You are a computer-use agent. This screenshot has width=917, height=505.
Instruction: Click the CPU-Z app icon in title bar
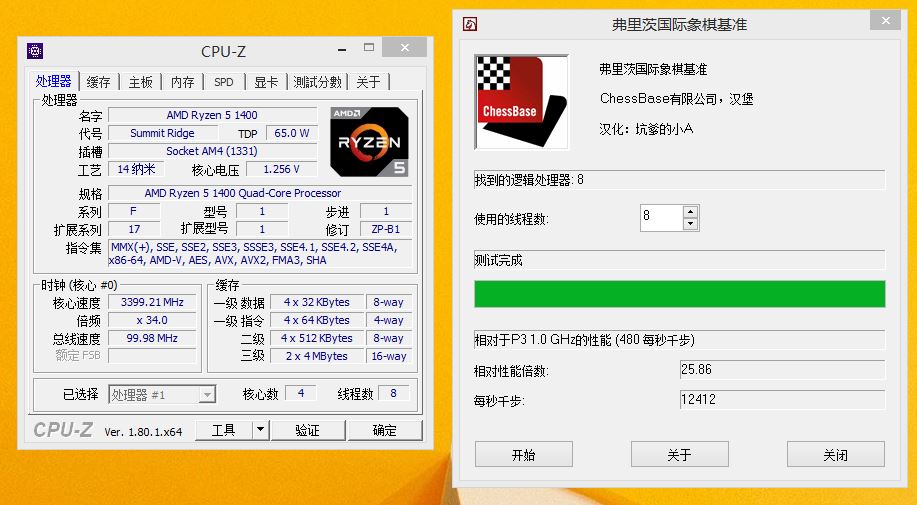coord(35,51)
